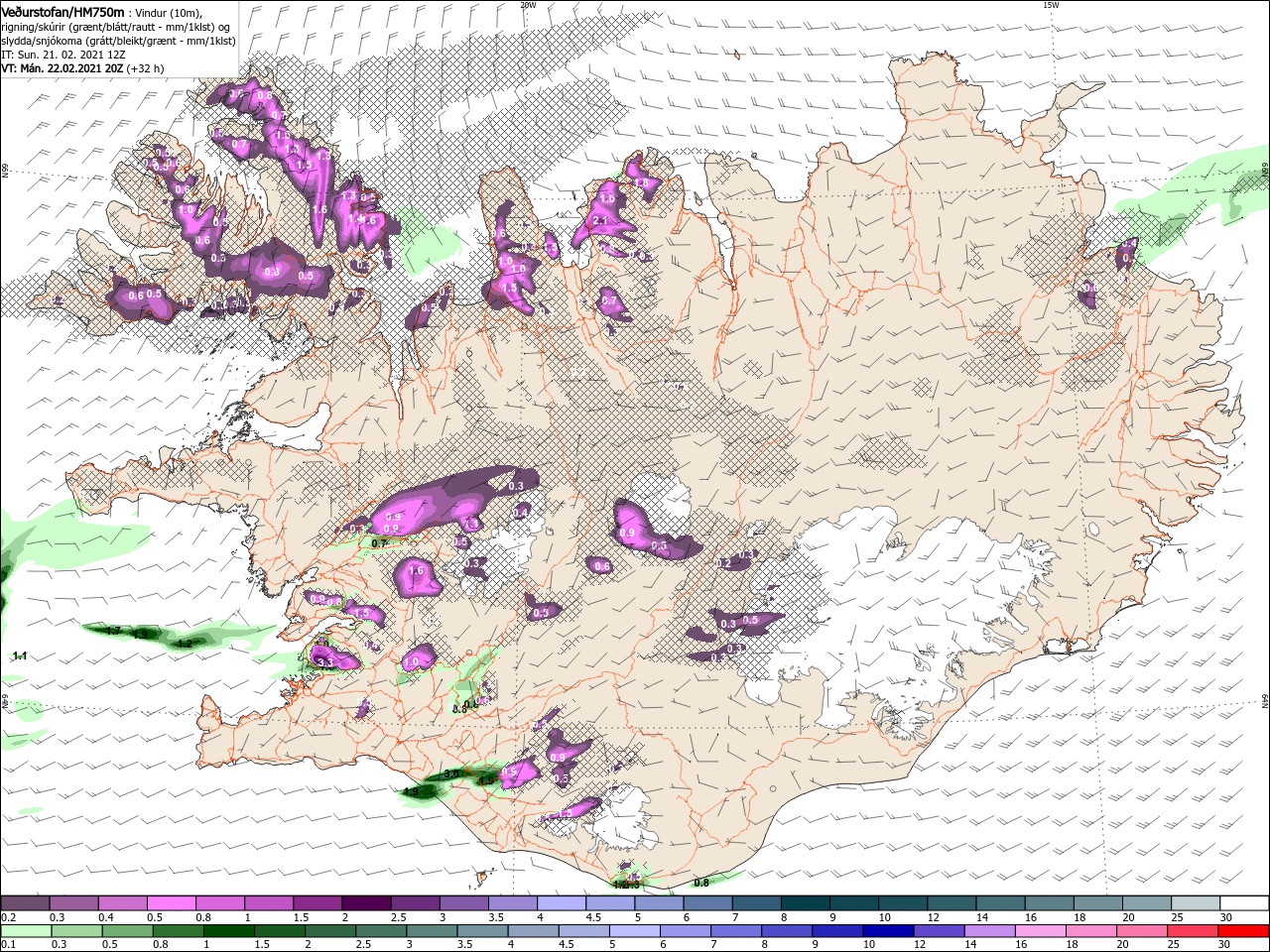Click the 1.7 rain value over western sea
The height and width of the screenshot is (952, 1270).
tap(113, 631)
